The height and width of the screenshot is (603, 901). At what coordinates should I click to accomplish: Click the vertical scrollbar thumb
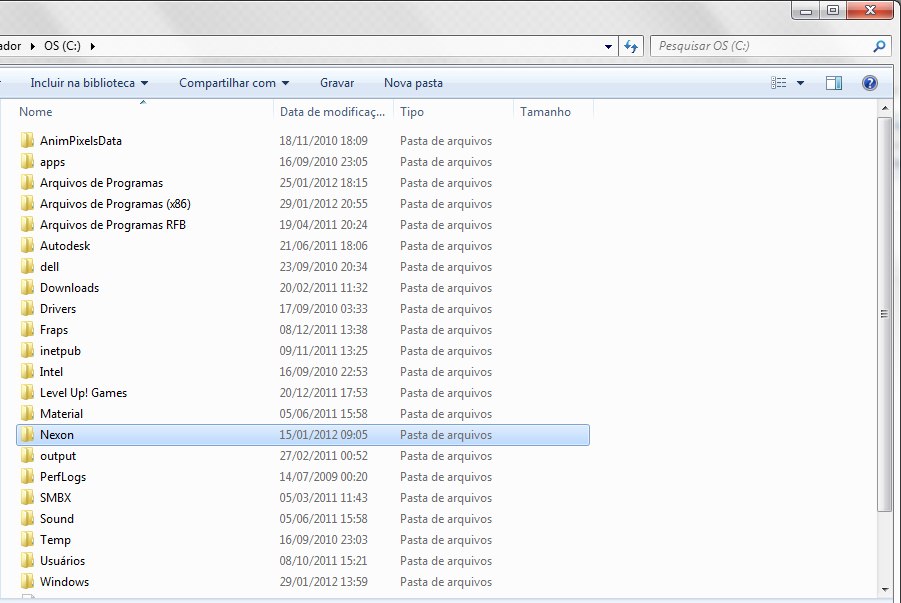pos(884,314)
